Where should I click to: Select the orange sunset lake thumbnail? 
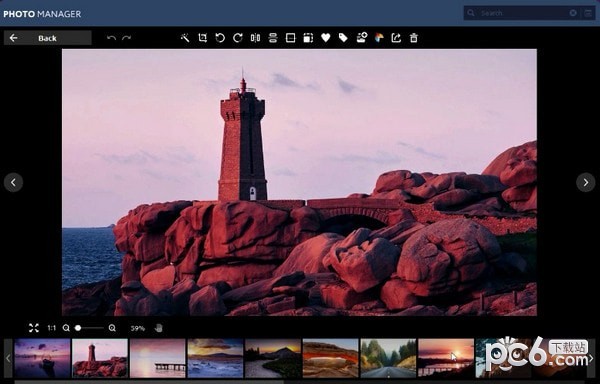pyautogui.click(x=446, y=358)
